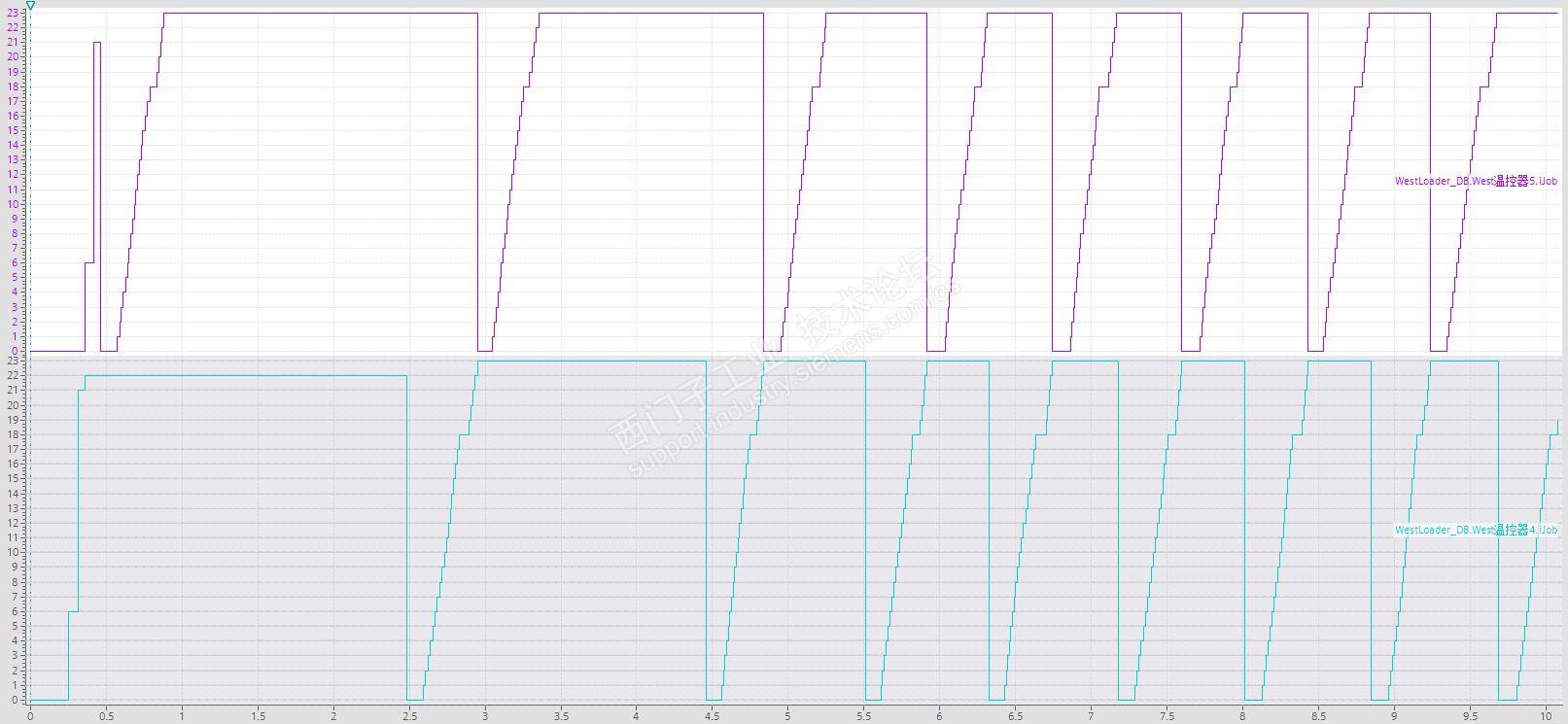Click the time axis label 3.5

(x=561, y=716)
